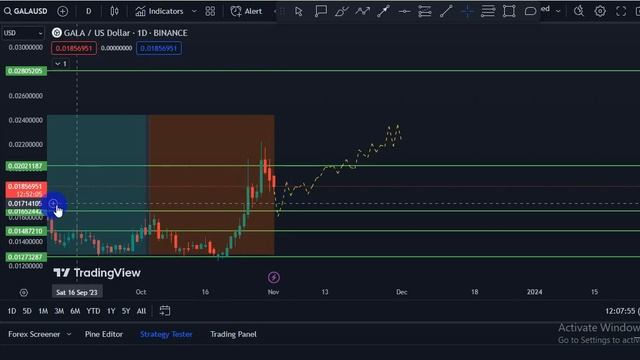640x360 pixels.
Task: Select the Fib retracement lines tool
Action: 488,11
